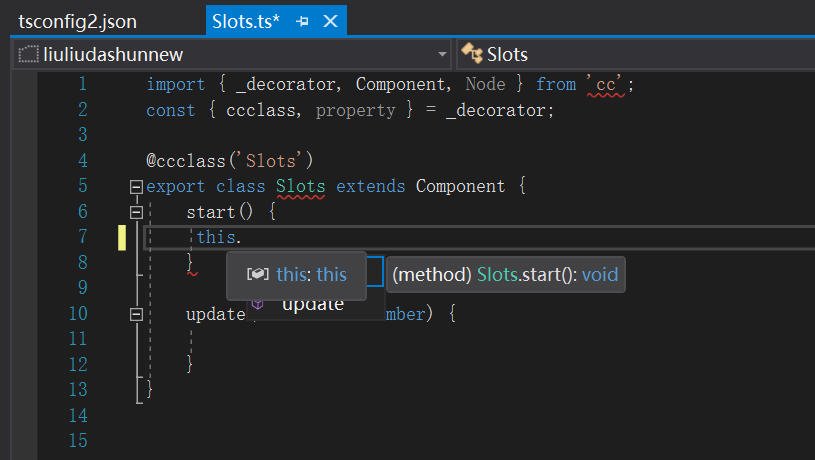Image resolution: width=815 pixels, height=460 pixels.
Task: Collapse the Slots class block
Action: [x=136, y=186]
